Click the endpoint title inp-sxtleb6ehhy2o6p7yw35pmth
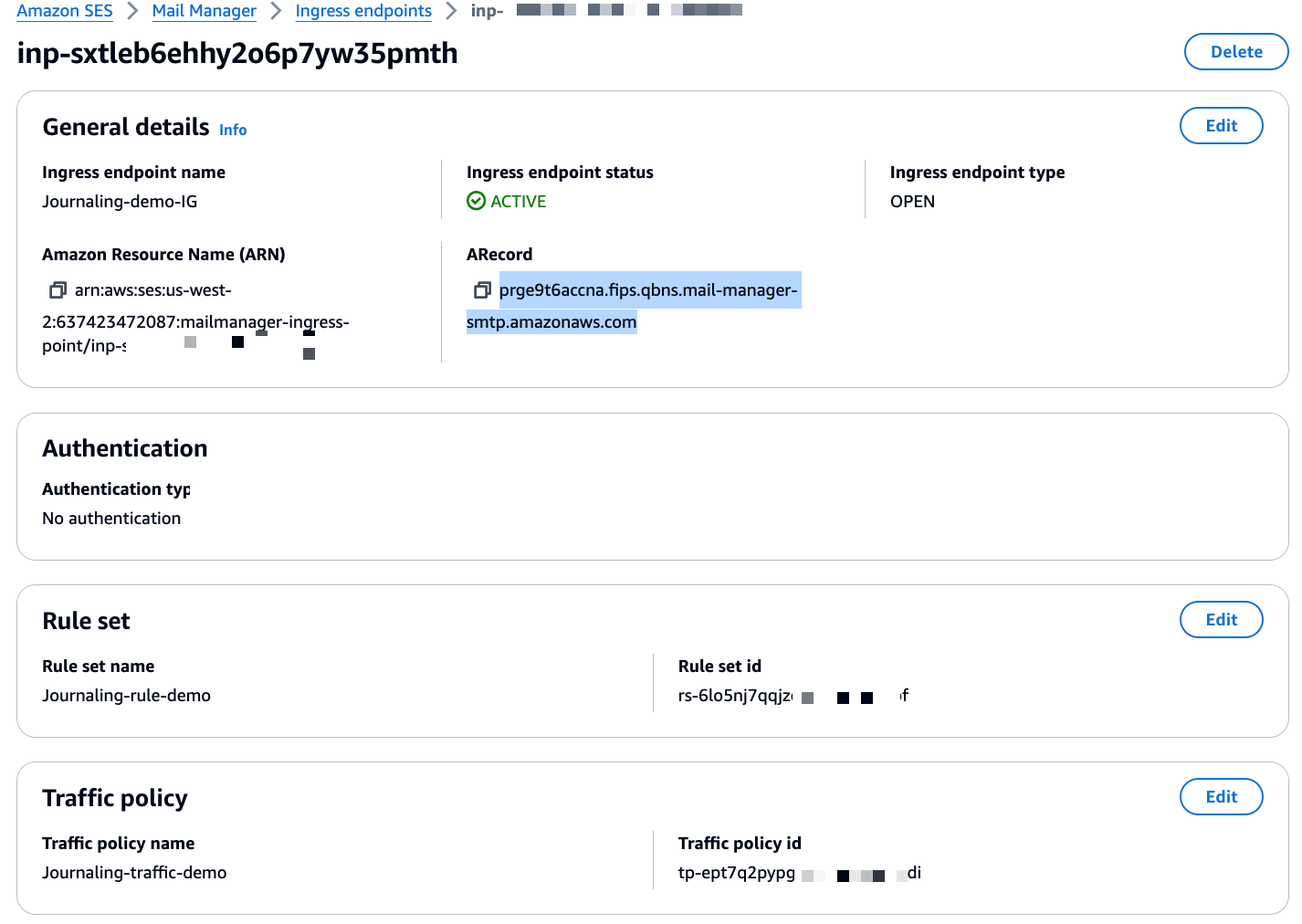Viewport: 1302px width, 924px height. 236,53
